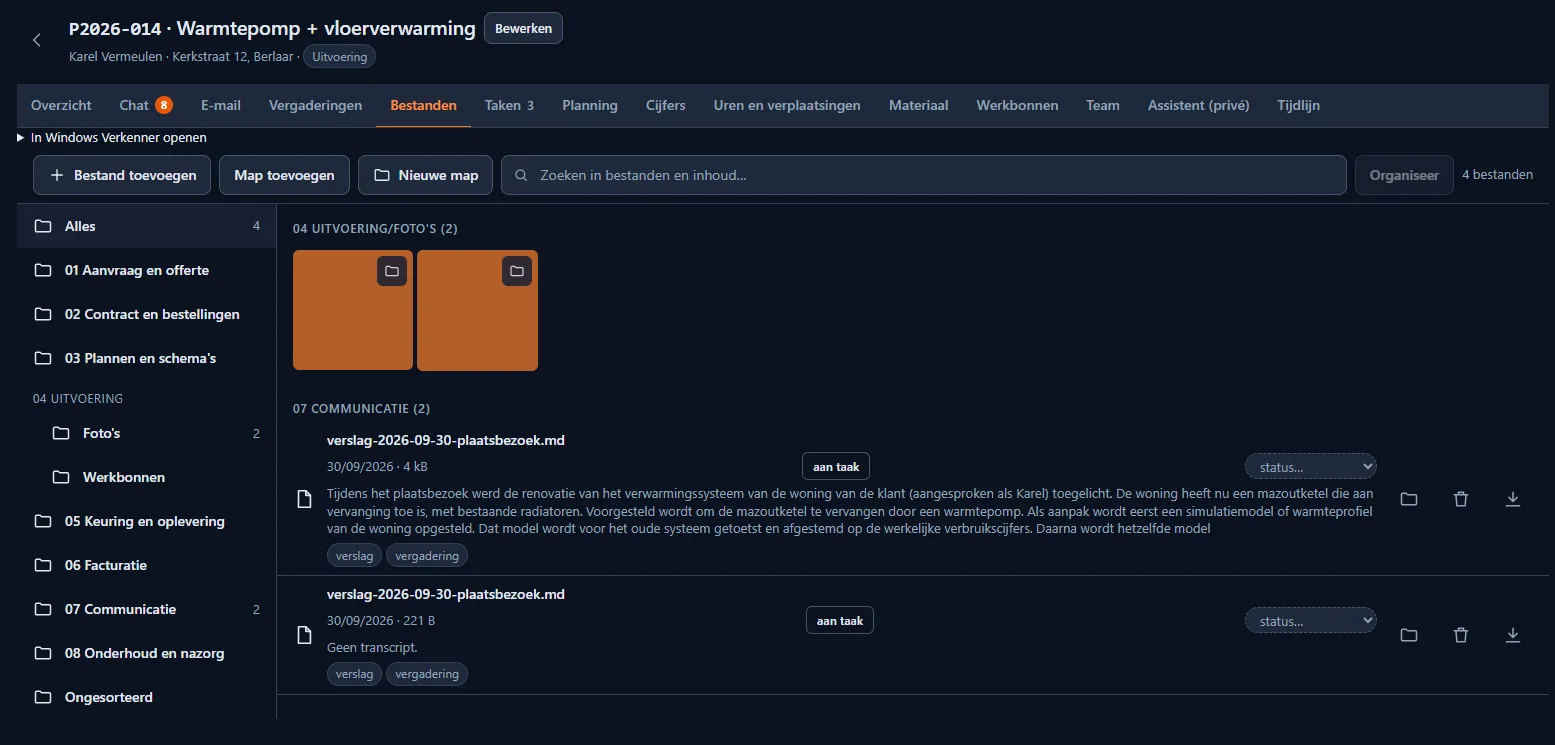The width and height of the screenshot is (1555, 745).
Task: Download the 221 B verslag file
Action: tap(1513, 635)
